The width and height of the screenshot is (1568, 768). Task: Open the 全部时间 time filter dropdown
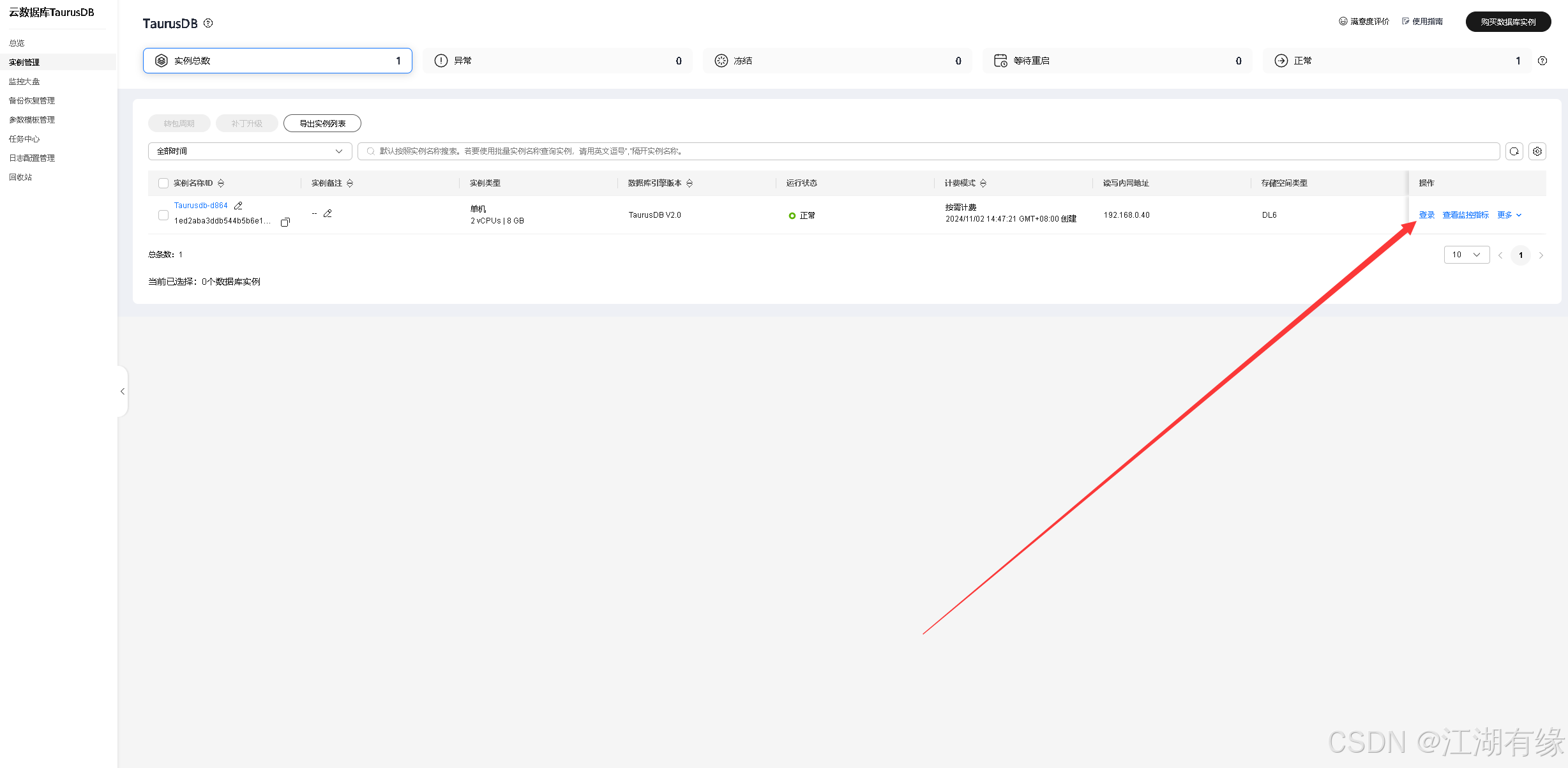pos(250,151)
